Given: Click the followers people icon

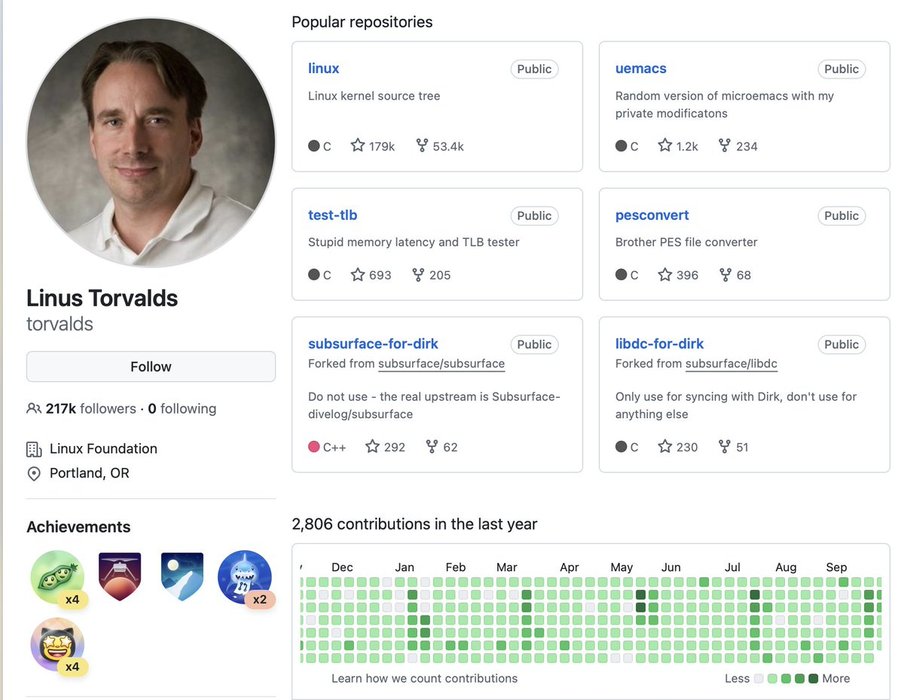Looking at the screenshot, I should pyautogui.click(x=34, y=409).
